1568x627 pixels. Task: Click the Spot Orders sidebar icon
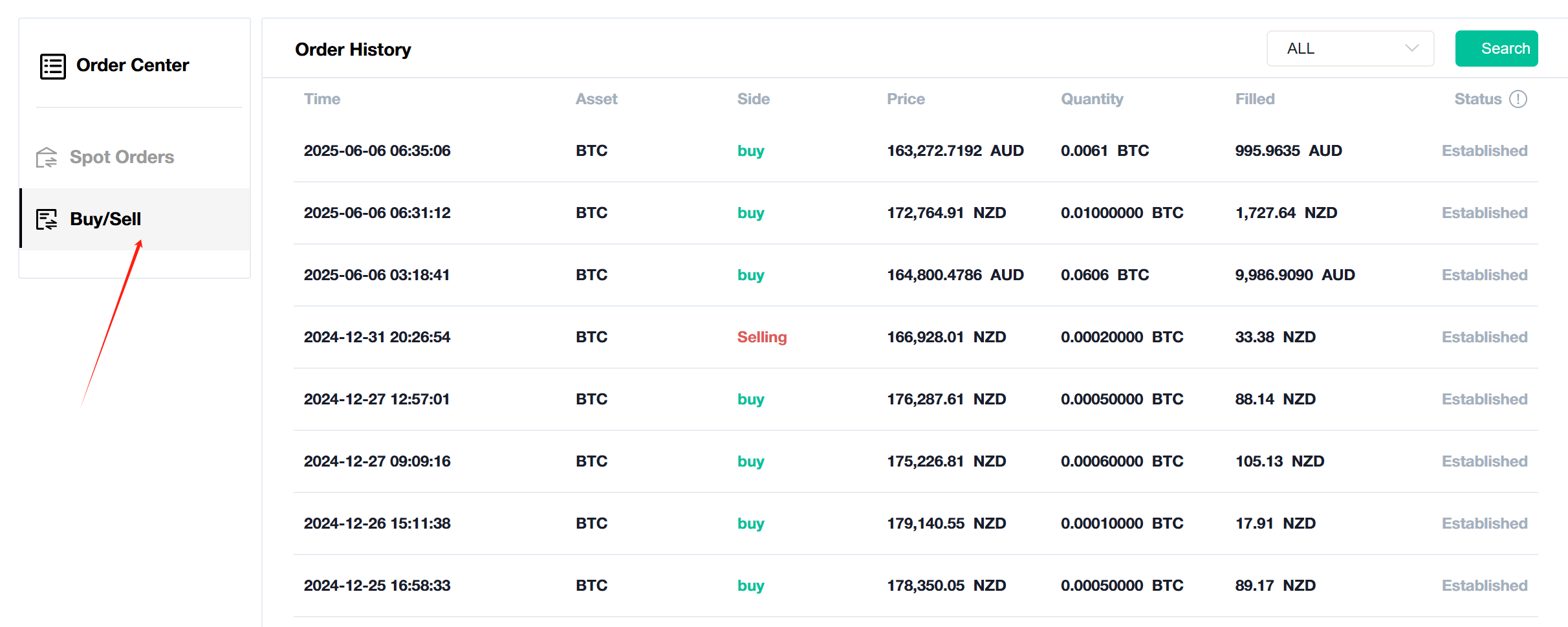pyautogui.click(x=47, y=157)
